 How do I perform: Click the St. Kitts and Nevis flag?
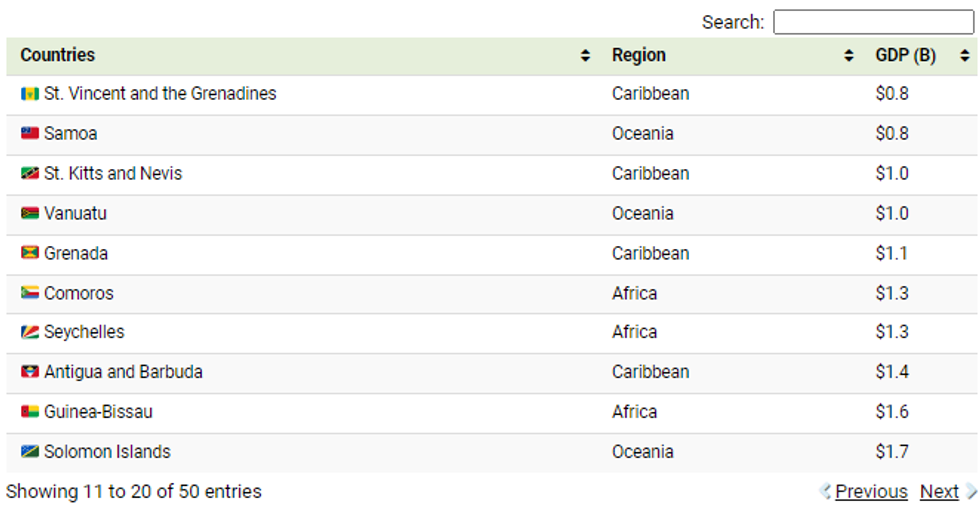tap(30, 174)
